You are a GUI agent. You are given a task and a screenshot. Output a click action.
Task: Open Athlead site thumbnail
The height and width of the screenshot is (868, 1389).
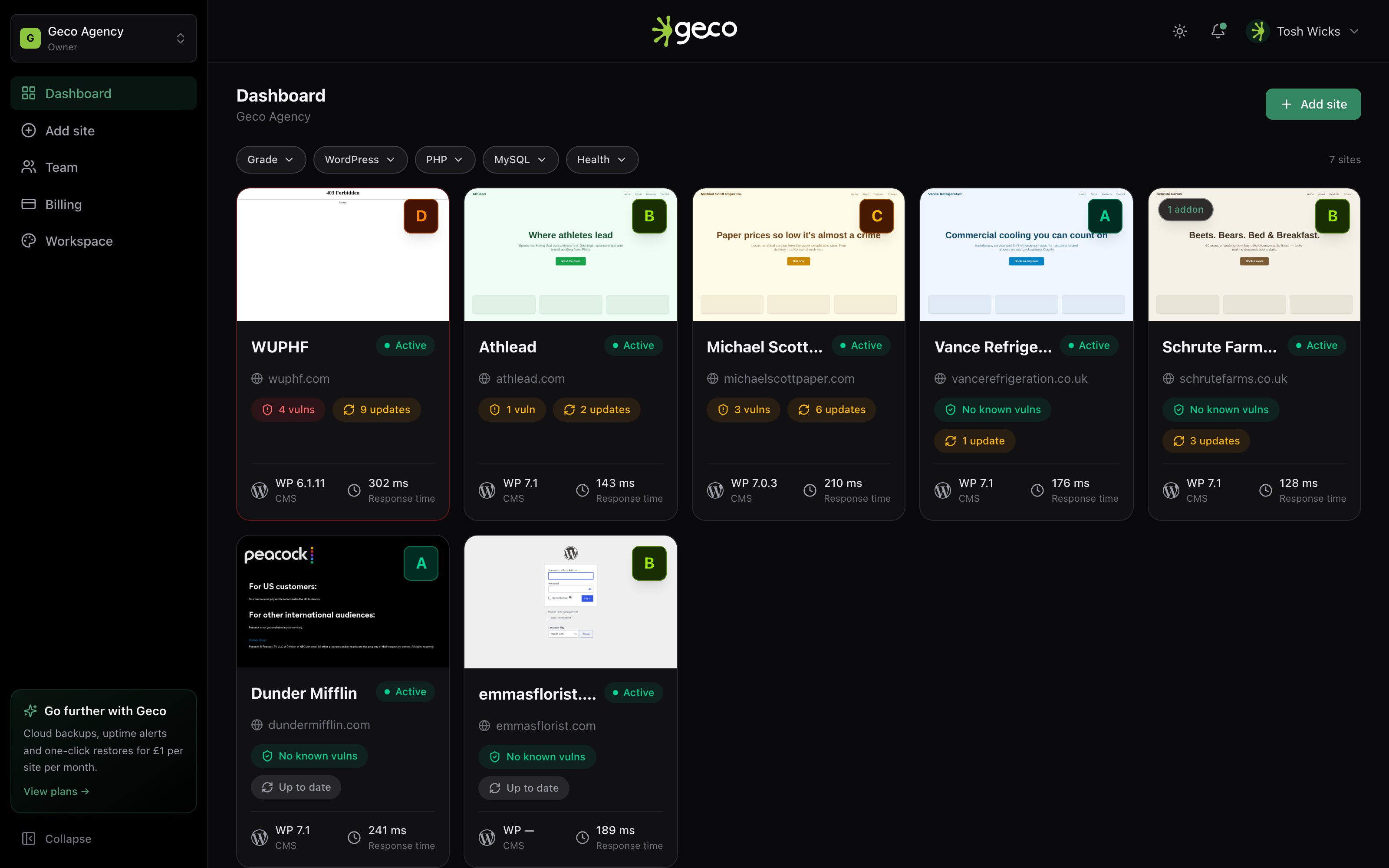[570, 255]
